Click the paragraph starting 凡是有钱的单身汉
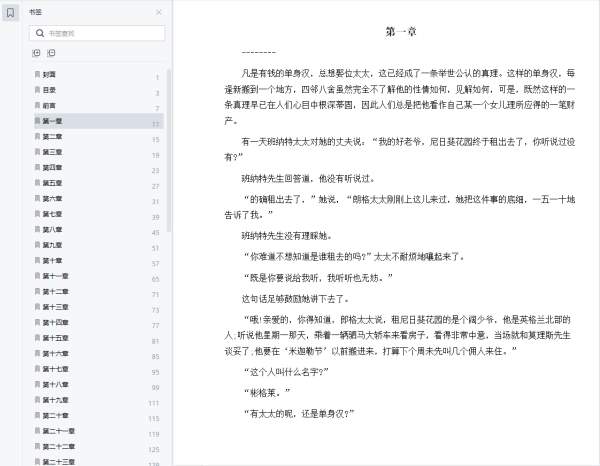Viewport: 600px width, 466px height. point(399,97)
